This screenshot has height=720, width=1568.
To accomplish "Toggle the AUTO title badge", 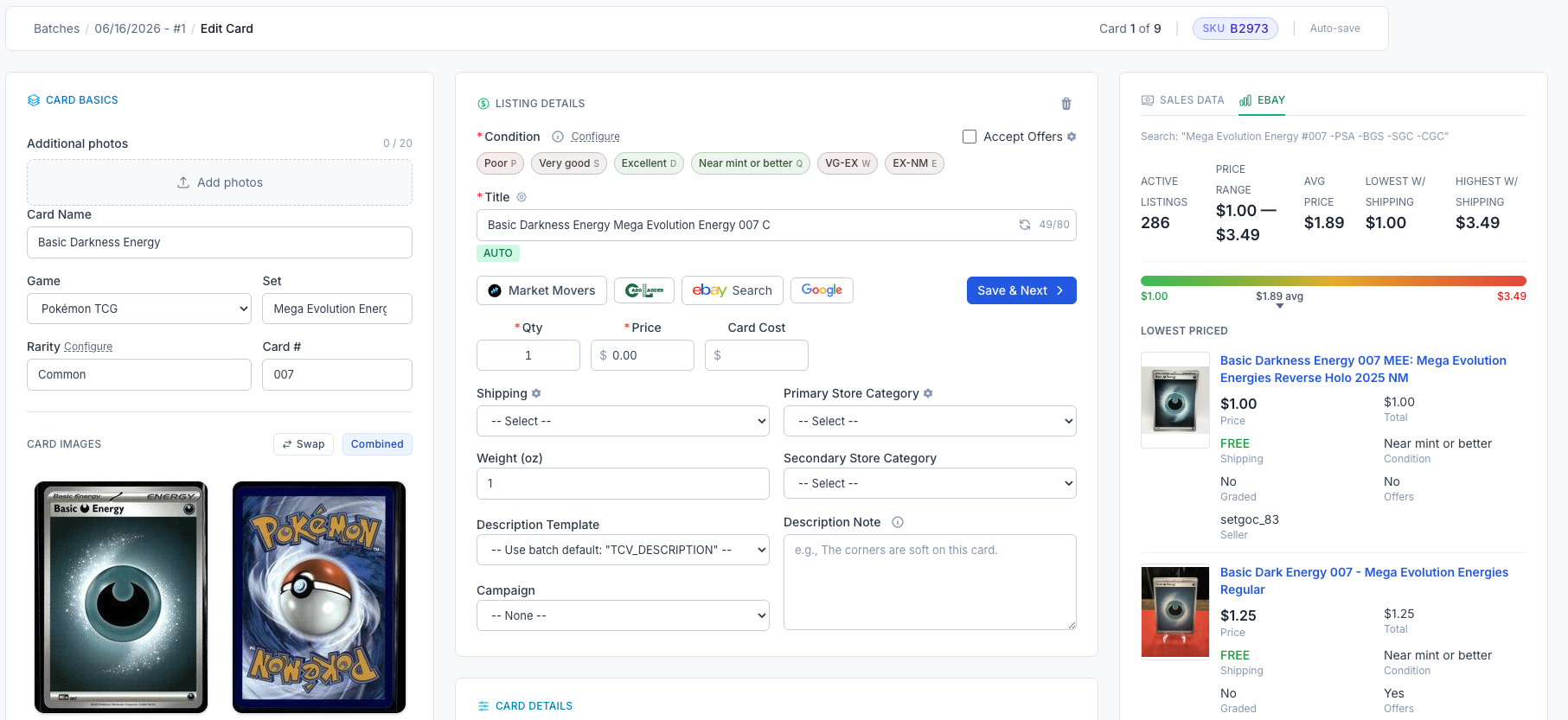I will click(x=498, y=253).
